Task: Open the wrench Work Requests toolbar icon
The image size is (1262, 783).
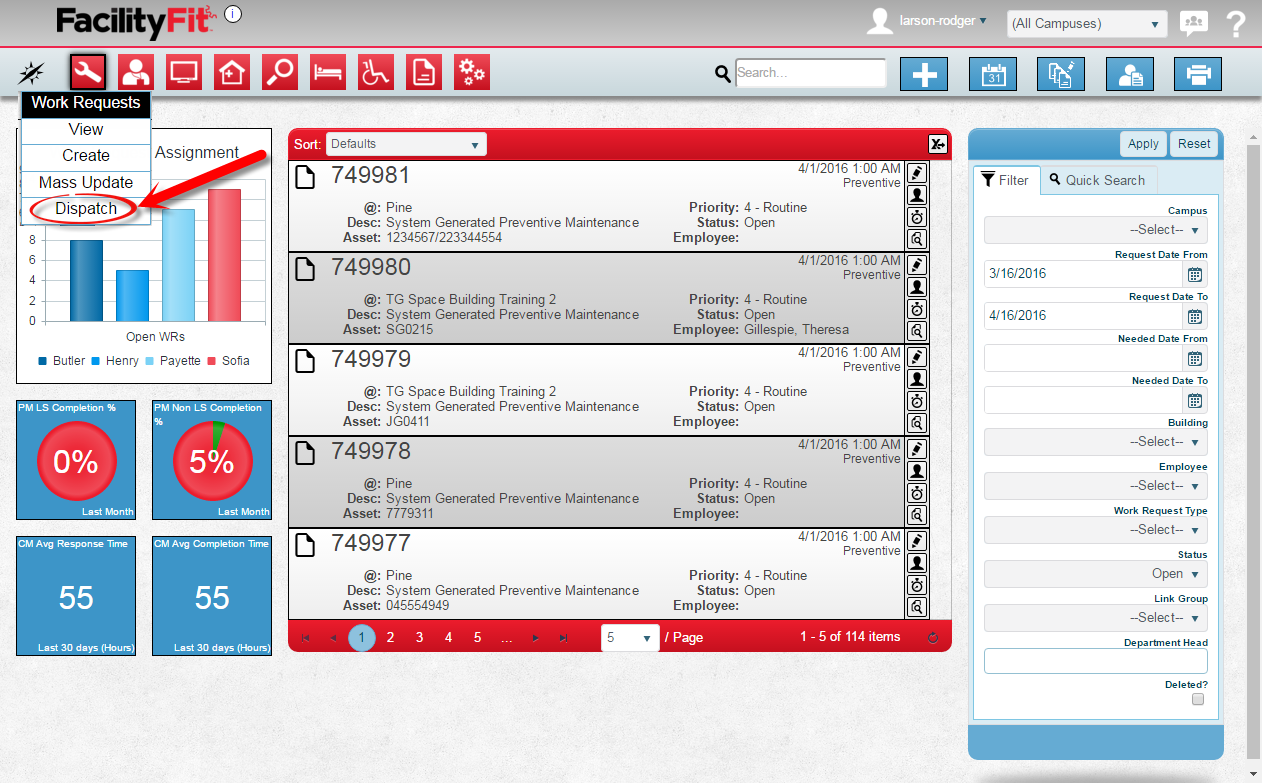Action: point(88,72)
